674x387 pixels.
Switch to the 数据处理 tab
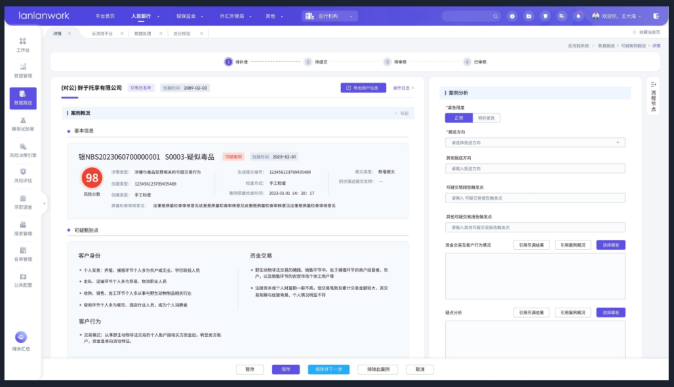(x=143, y=34)
